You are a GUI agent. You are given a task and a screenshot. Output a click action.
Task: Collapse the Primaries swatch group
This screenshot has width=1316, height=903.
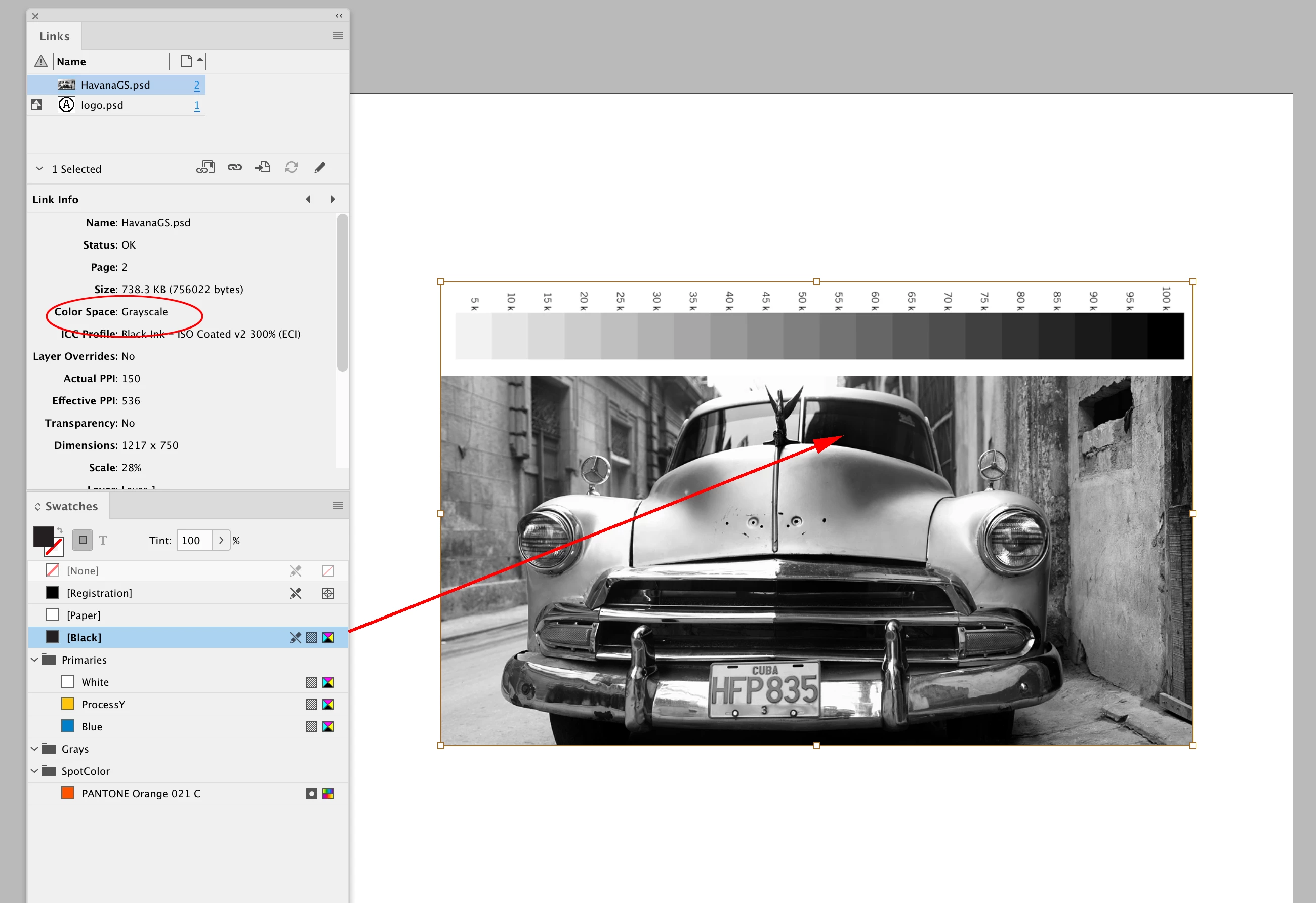(x=34, y=660)
